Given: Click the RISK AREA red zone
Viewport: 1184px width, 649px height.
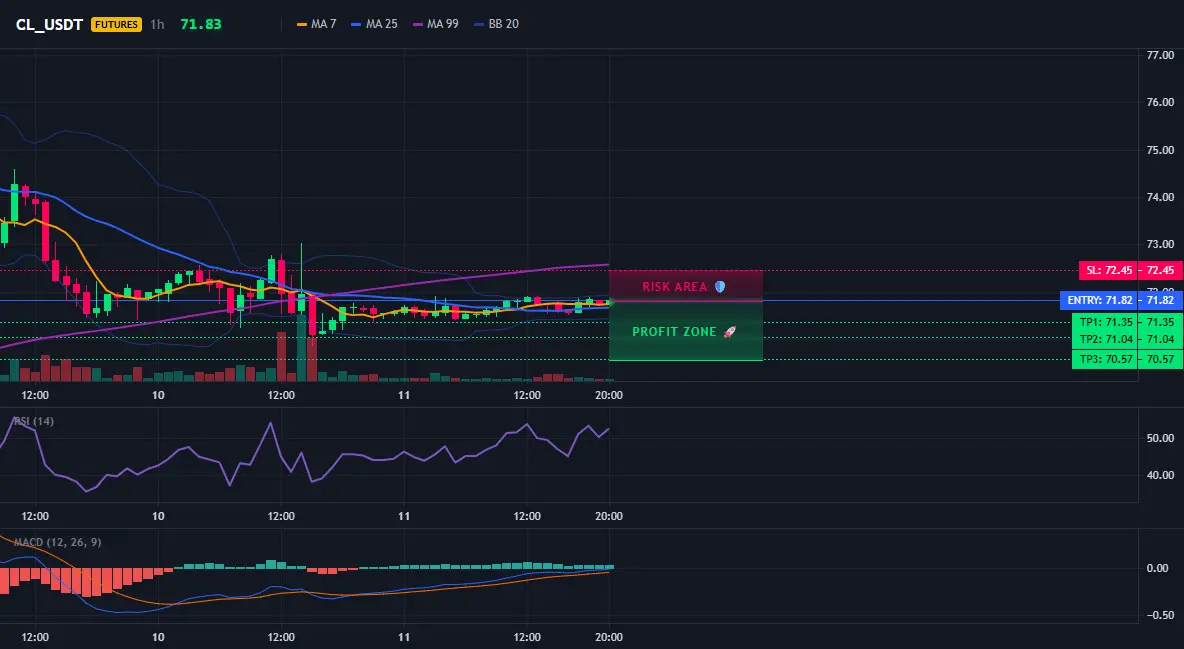Looking at the screenshot, I should pyautogui.click(x=686, y=286).
